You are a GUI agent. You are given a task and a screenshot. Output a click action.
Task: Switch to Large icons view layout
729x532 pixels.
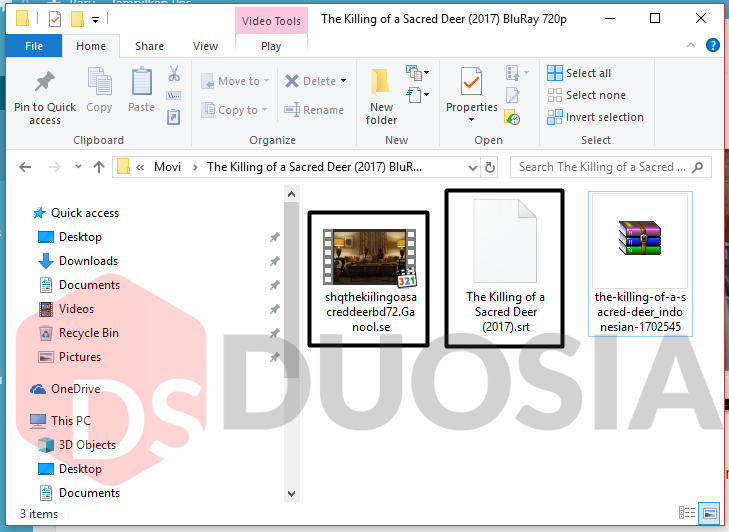[x=710, y=513]
